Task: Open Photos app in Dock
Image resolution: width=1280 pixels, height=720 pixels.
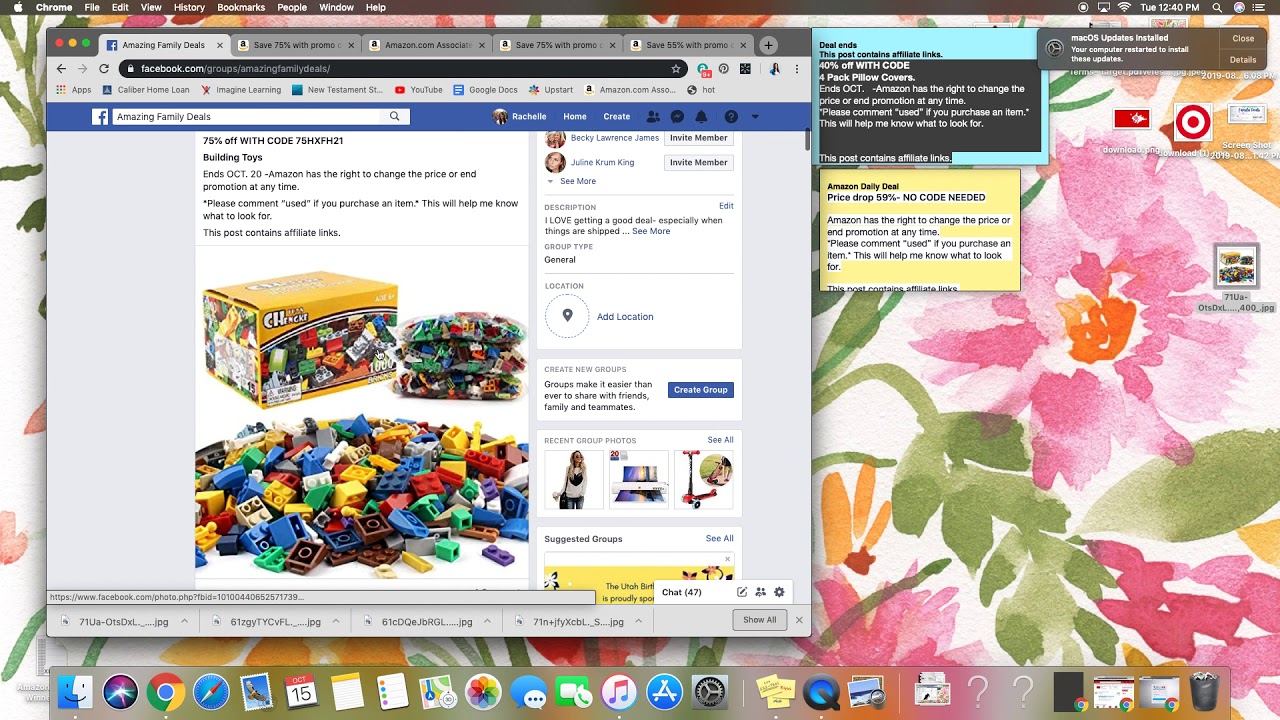Action: point(483,692)
